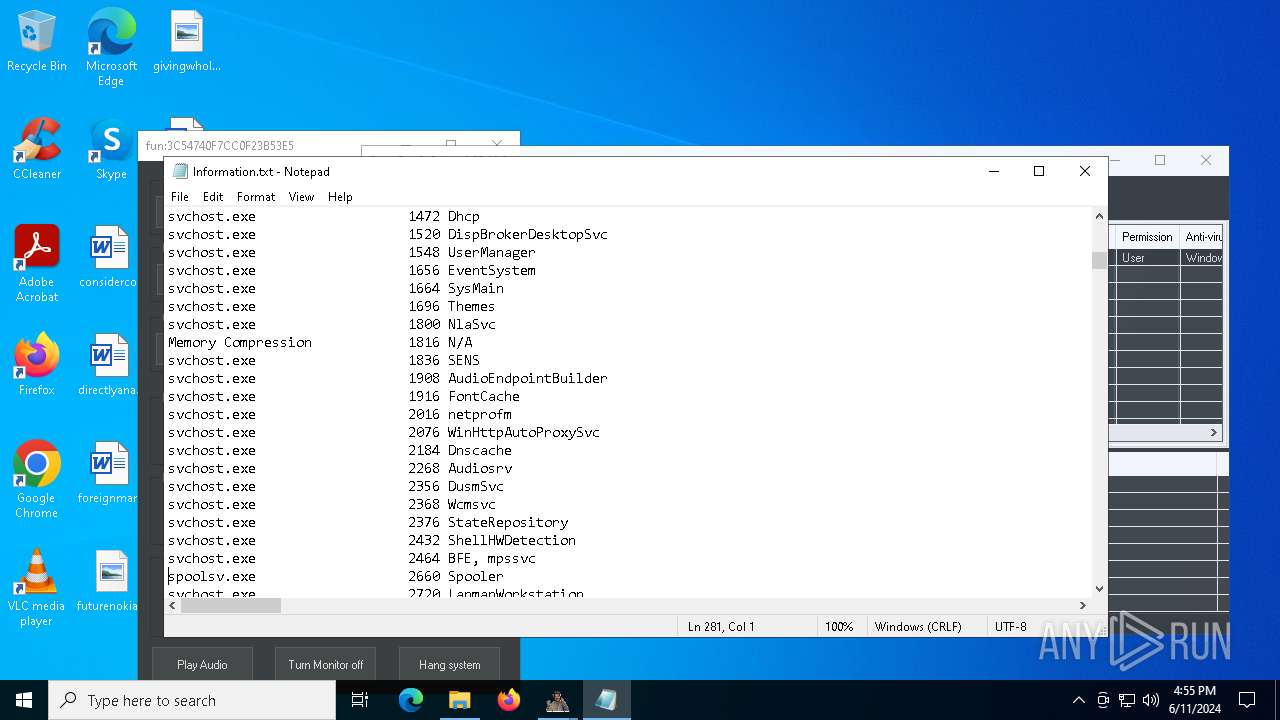Open the Help menu in Notepad

(340, 197)
